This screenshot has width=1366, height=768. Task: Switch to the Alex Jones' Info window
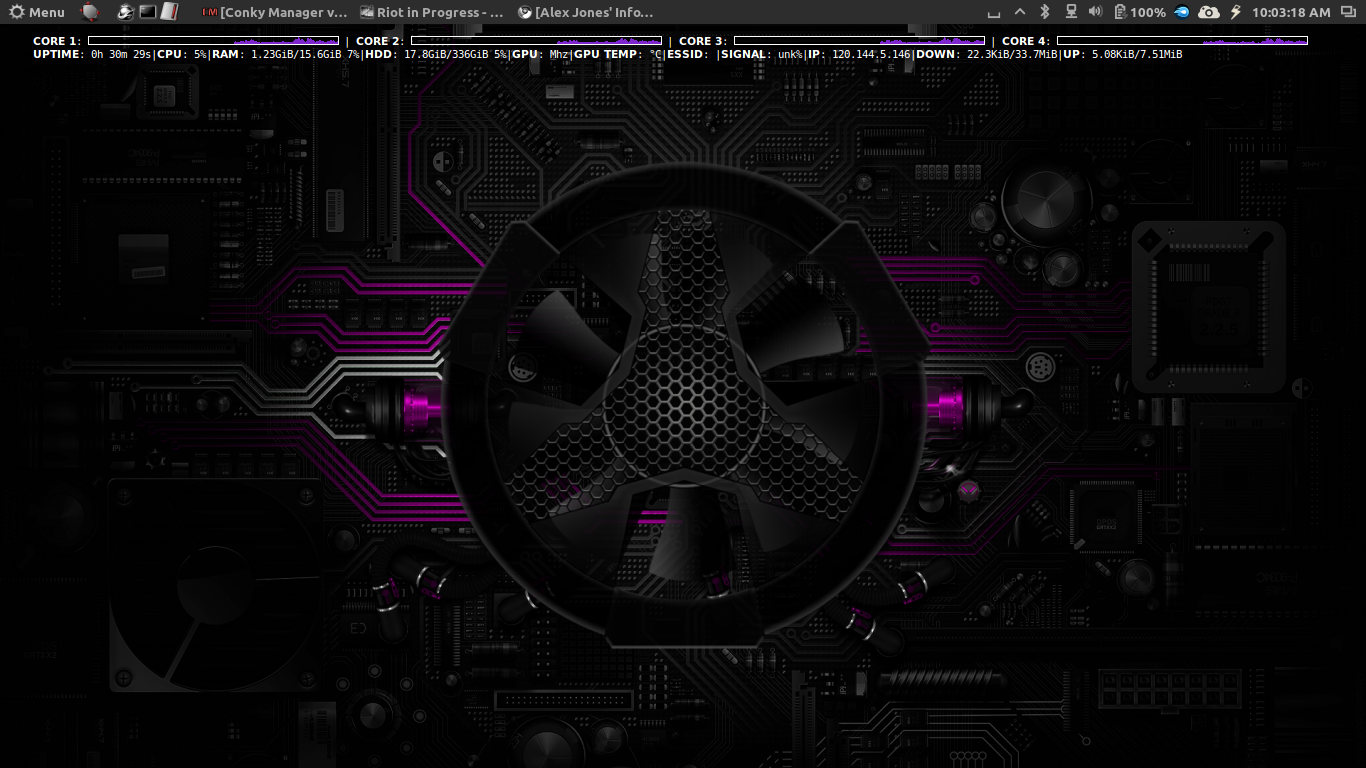click(x=586, y=12)
